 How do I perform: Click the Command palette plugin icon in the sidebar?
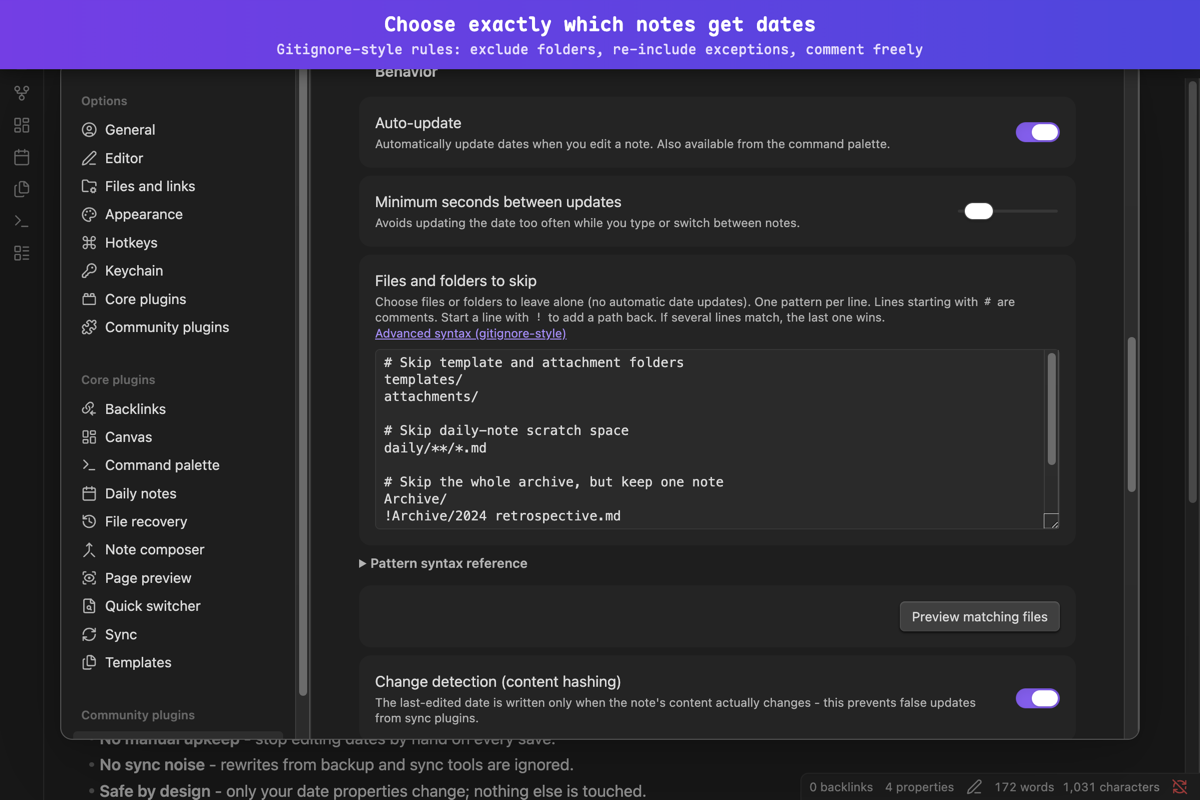tap(89, 465)
